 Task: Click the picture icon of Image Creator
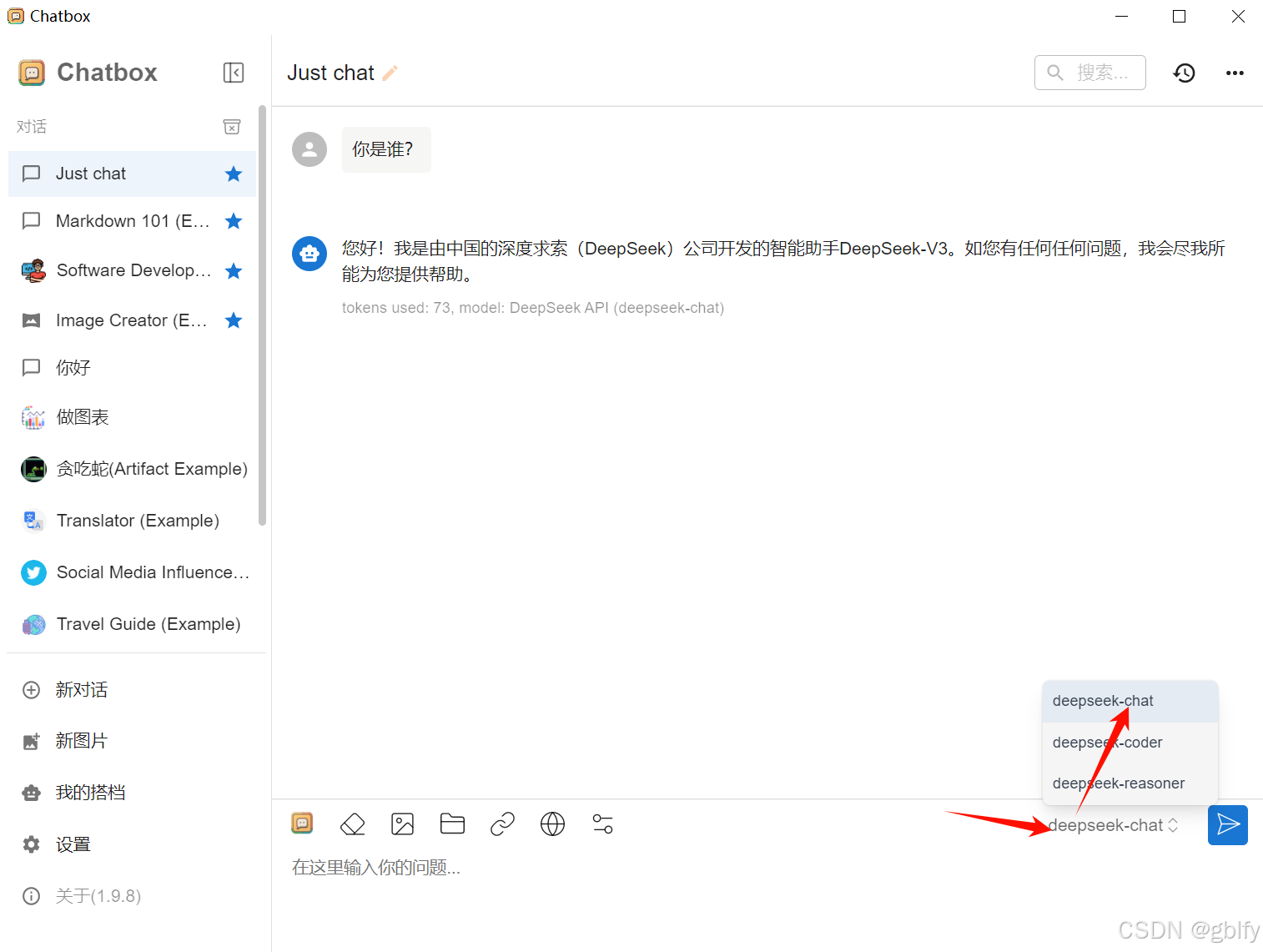click(x=32, y=320)
